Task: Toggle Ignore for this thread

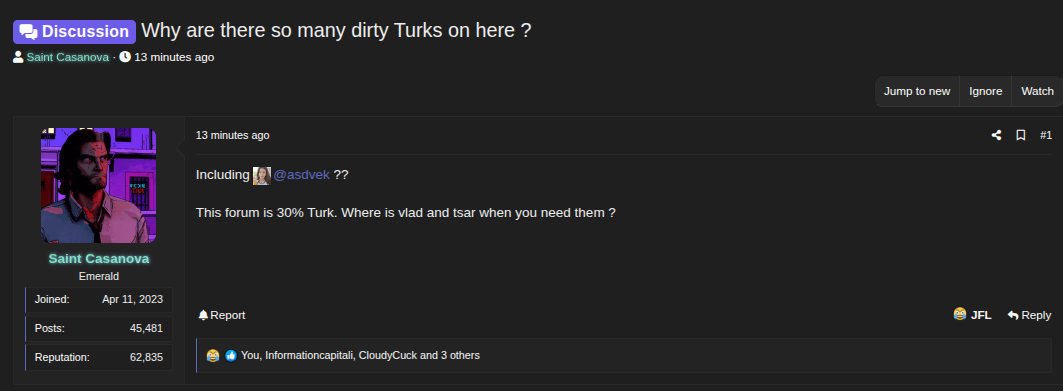Action: coord(986,91)
